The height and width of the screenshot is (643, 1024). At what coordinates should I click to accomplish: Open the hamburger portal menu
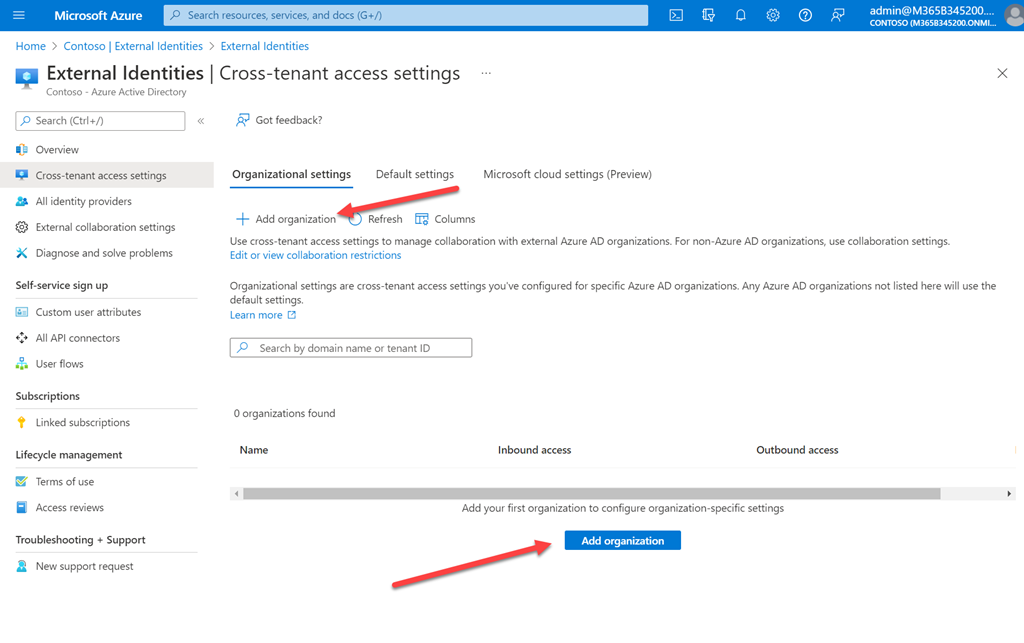pos(19,15)
